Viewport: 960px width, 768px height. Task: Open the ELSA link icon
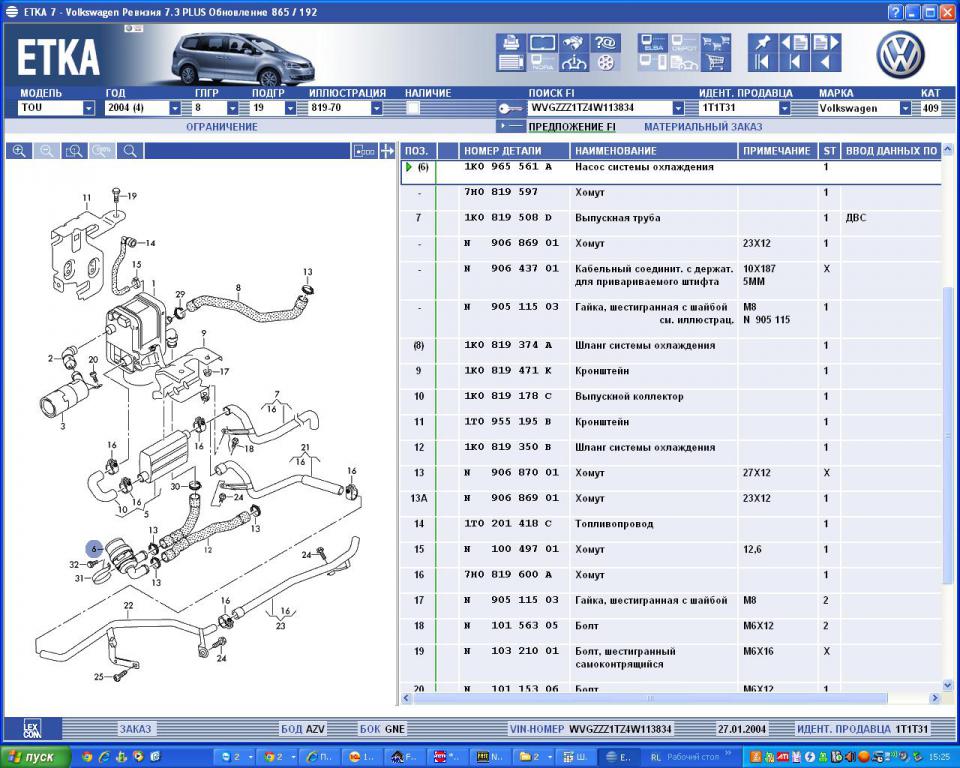(x=653, y=43)
